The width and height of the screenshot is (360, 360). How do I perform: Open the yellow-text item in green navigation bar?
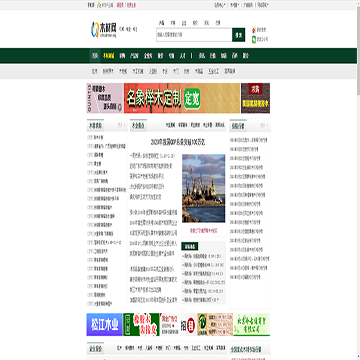(109, 56)
